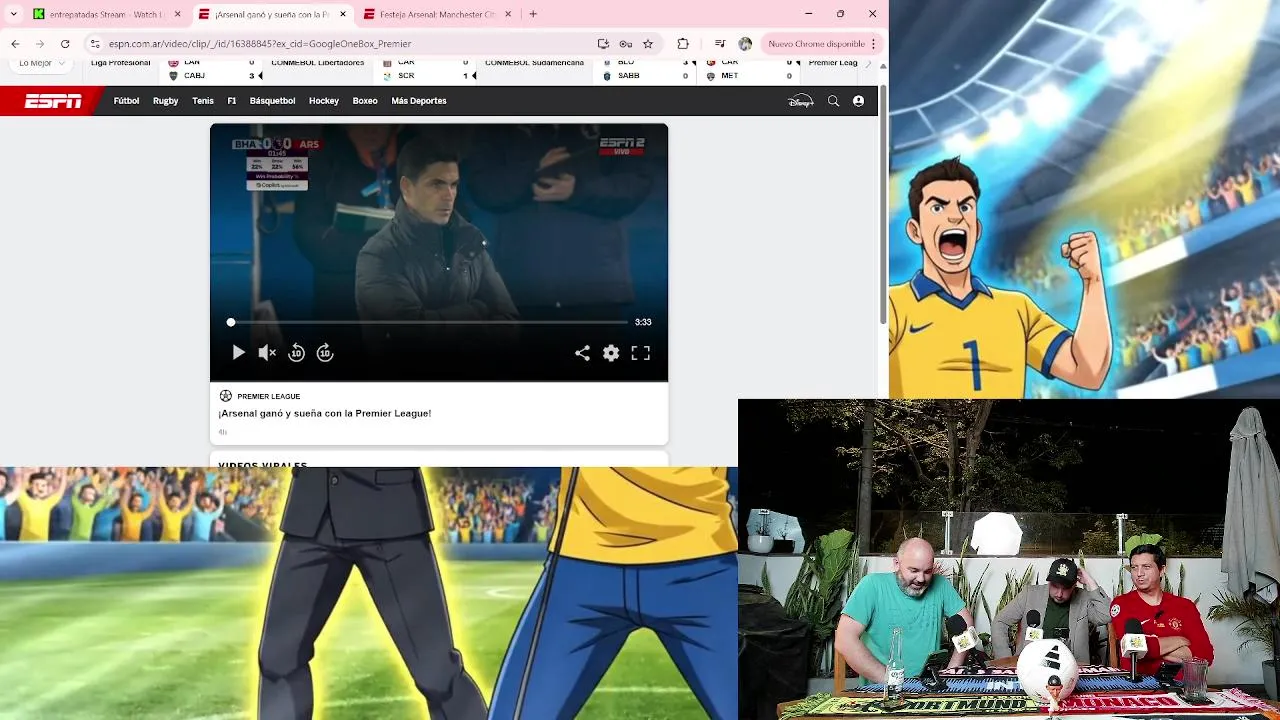The image size is (1280, 720).
Task: Click the CONMEBOL Sudamericana scoreboard label
Action: (534, 63)
